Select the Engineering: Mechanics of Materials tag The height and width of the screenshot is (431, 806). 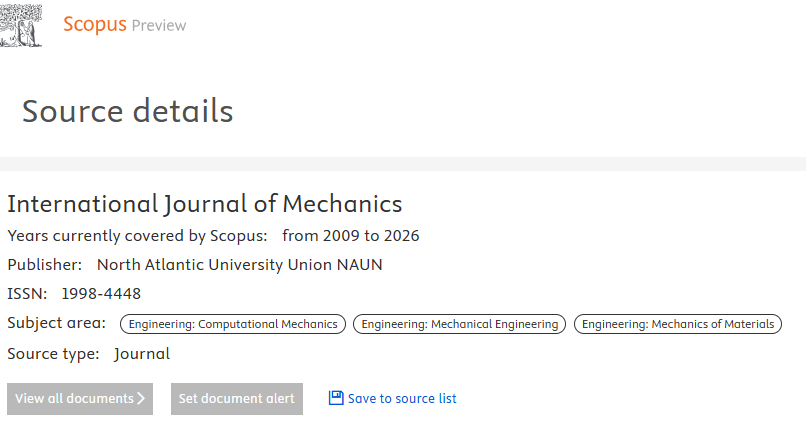pos(678,324)
